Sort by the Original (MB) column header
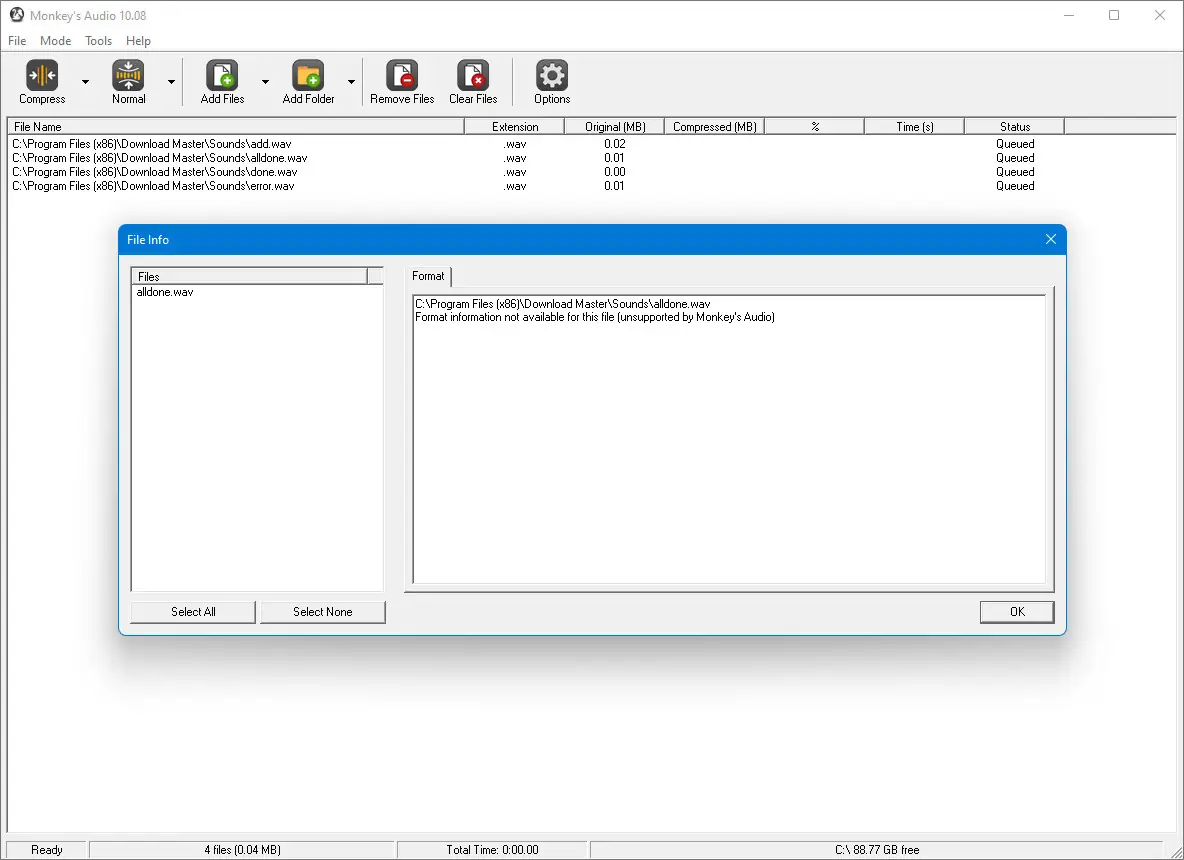 tap(615, 127)
